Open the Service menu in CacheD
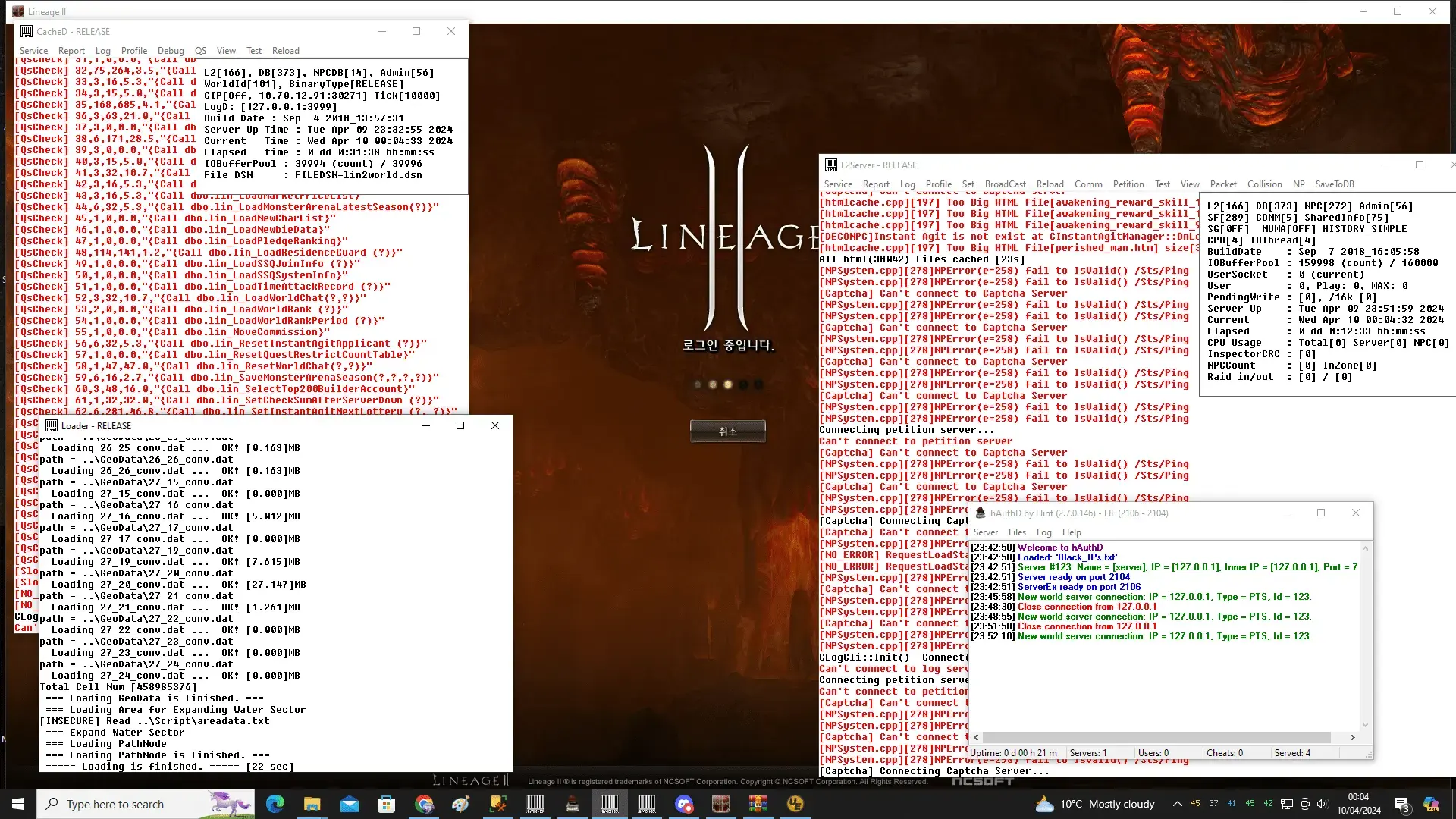 (33, 51)
